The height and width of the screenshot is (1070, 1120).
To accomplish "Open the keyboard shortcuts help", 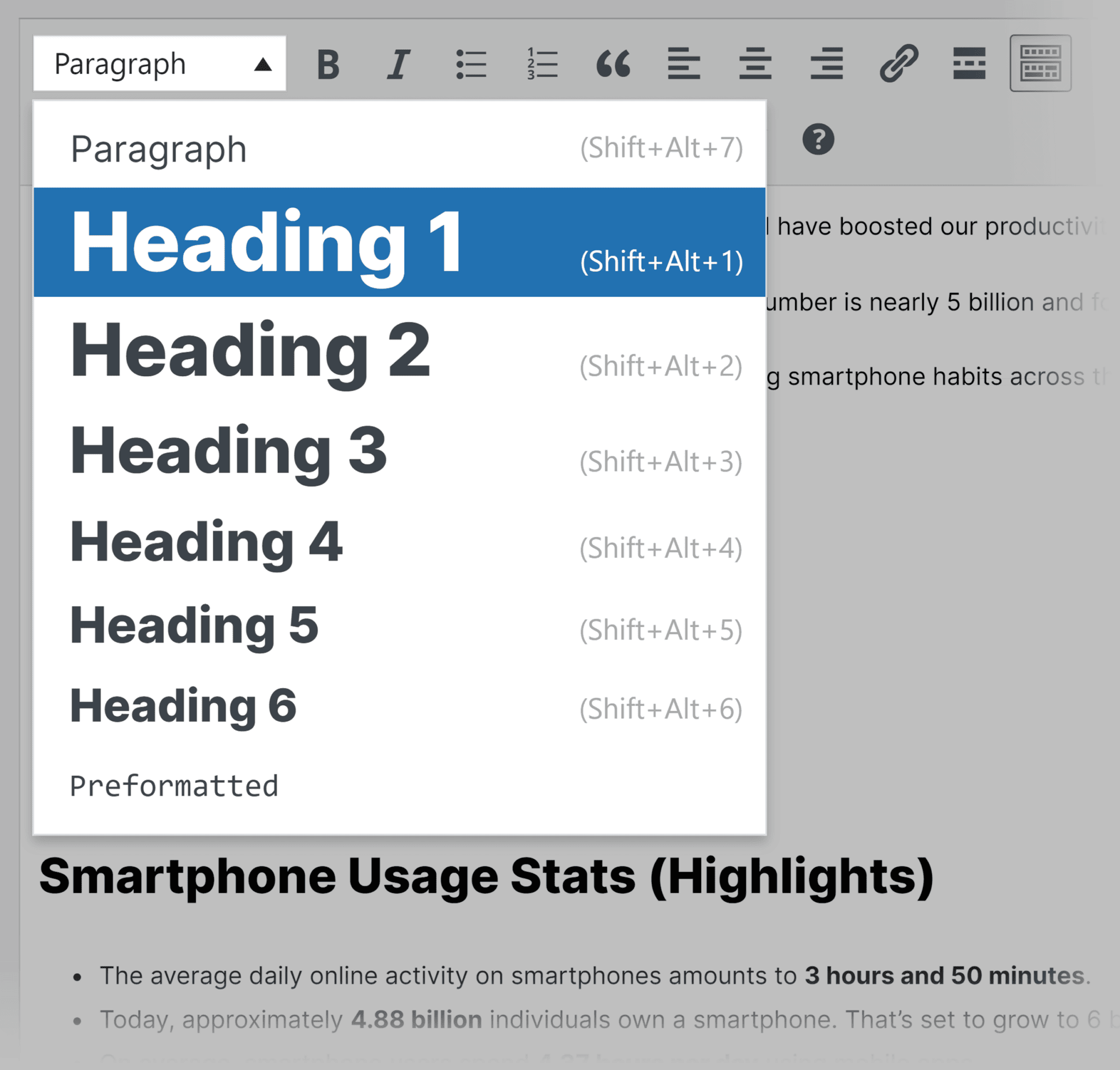I will (818, 138).
